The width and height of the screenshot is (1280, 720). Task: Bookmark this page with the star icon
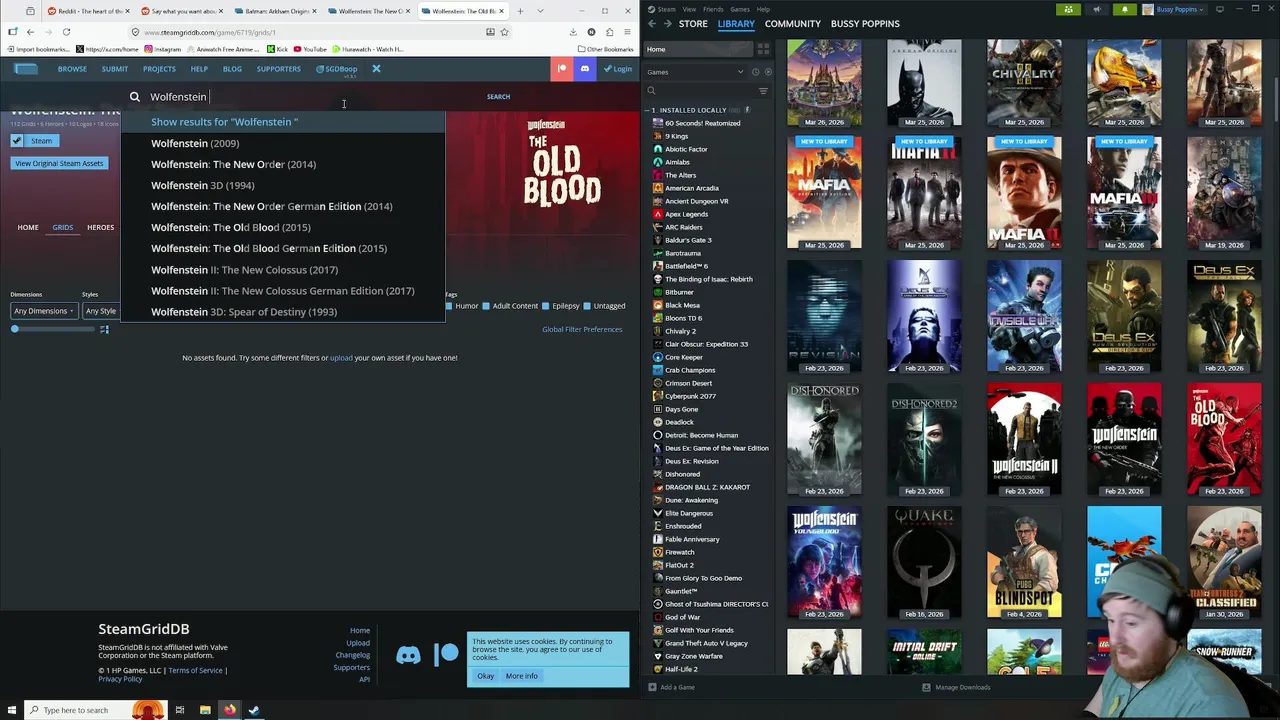point(504,32)
